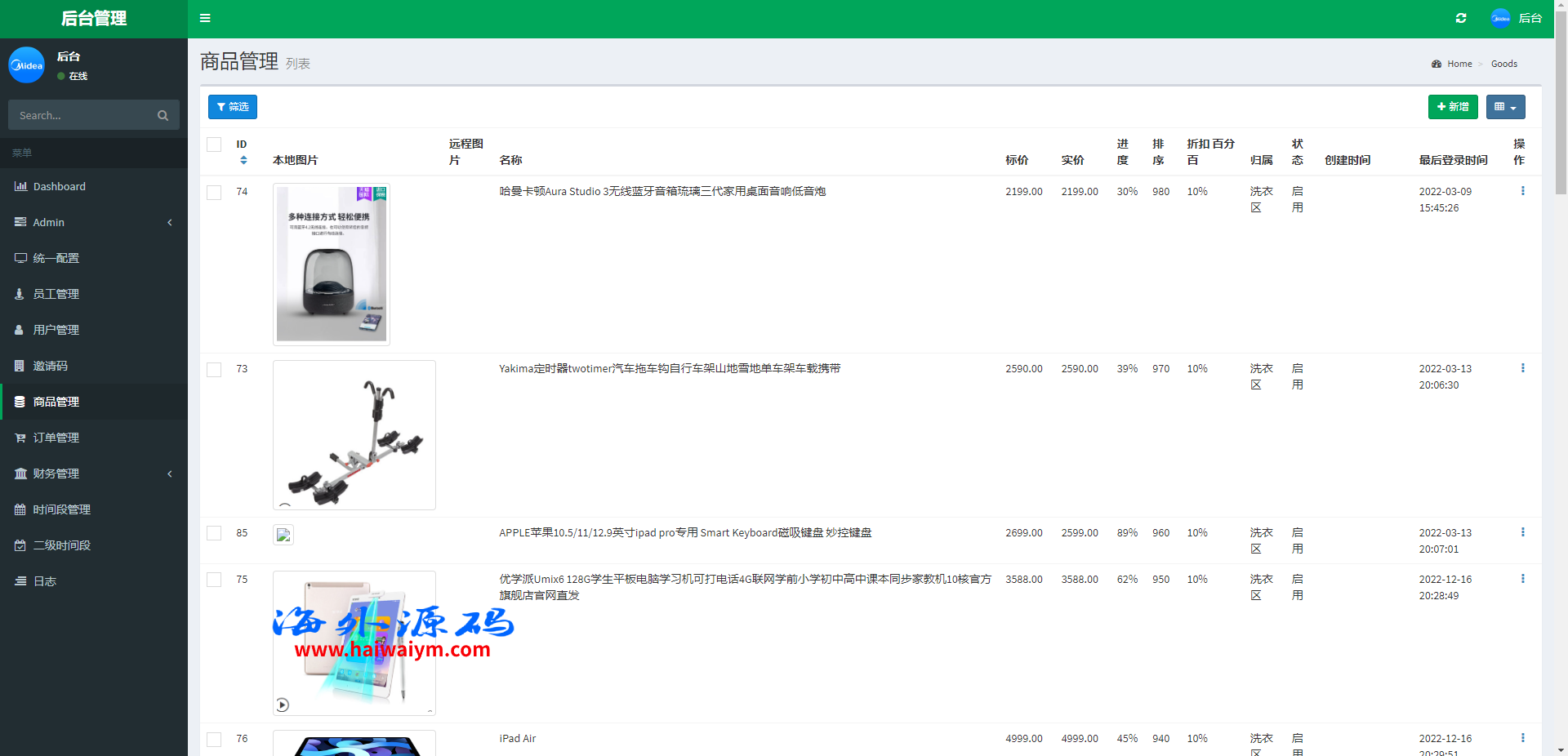The width and height of the screenshot is (1568, 756).
Task: Click the refresh icon in top bar
Action: (1461, 18)
